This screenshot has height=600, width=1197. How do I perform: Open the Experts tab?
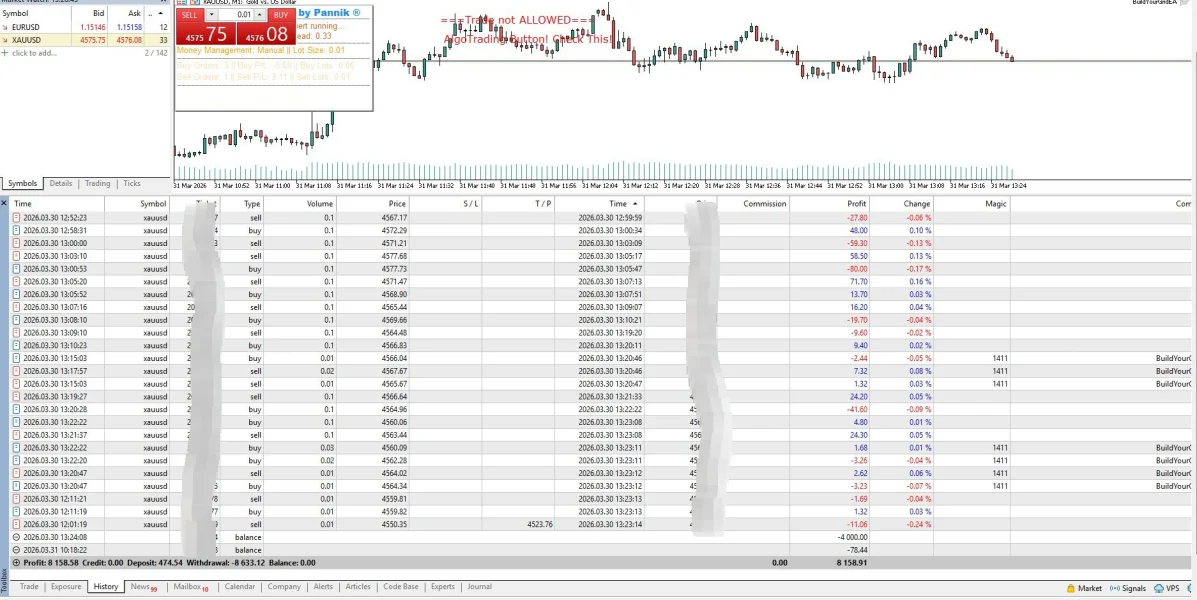tap(443, 587)
